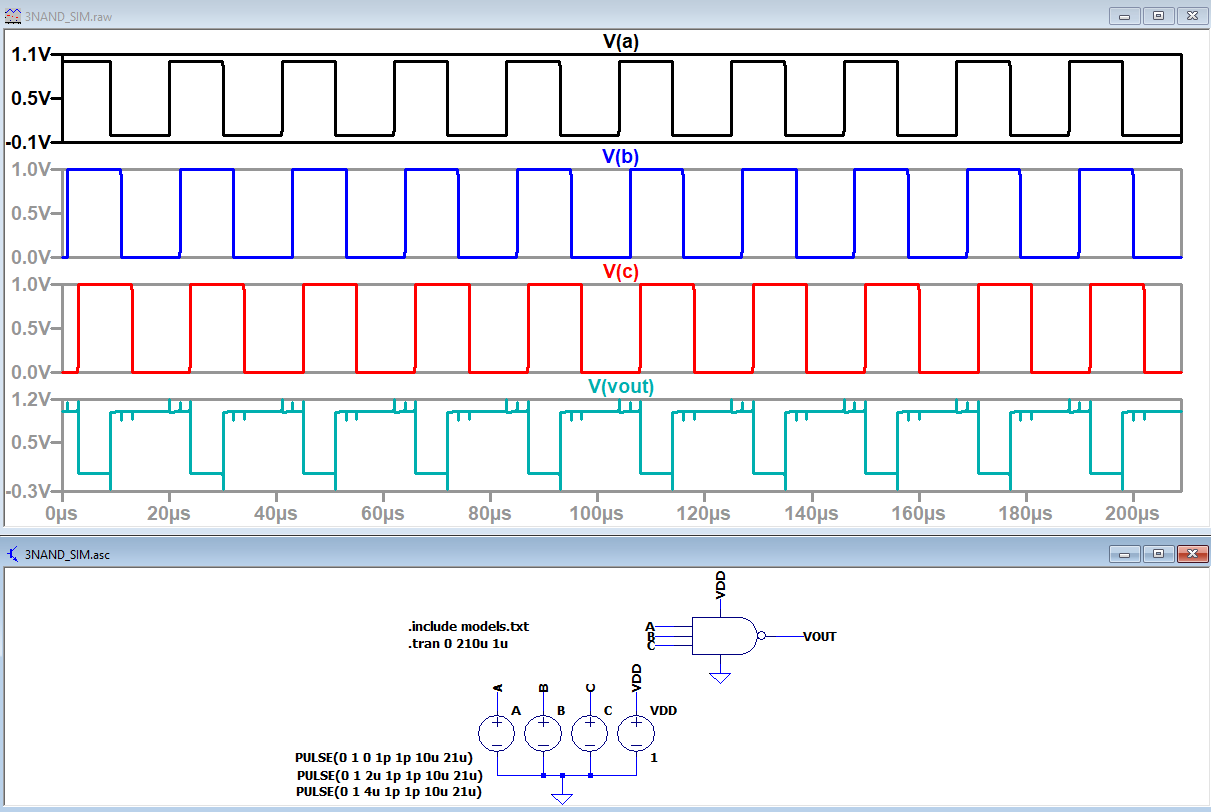This screenshot has height=812, width=1211.
Task: Select the ground symbol under the NAND gate
Action: point(719,677)
